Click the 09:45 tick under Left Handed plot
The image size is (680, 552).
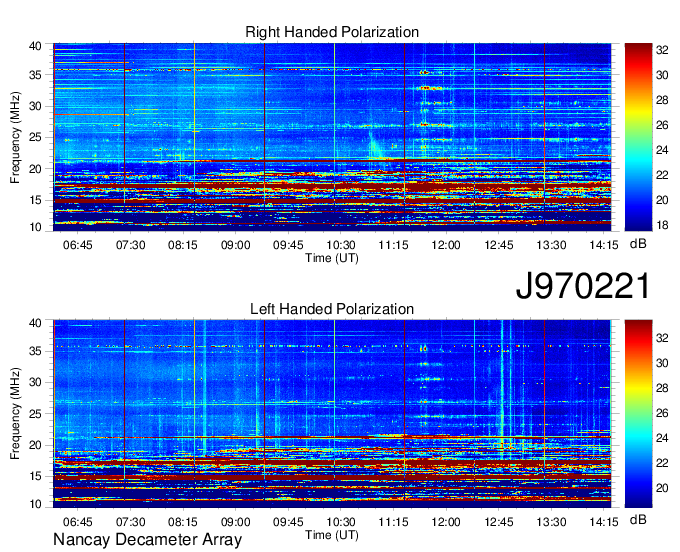pos(288,522)
